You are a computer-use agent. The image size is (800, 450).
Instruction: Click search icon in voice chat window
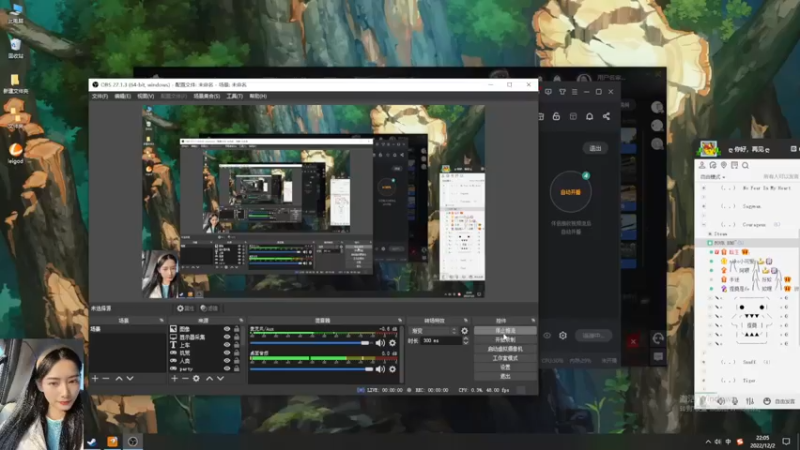[745, 165]
